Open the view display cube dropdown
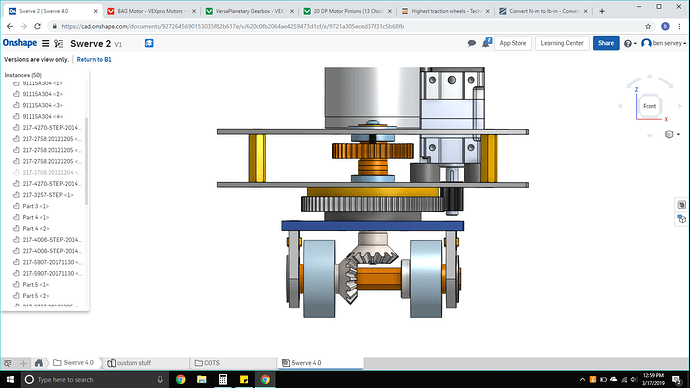The width and height of the screenshot is (690, 388). pyautogui.click(x=672, y=134)
